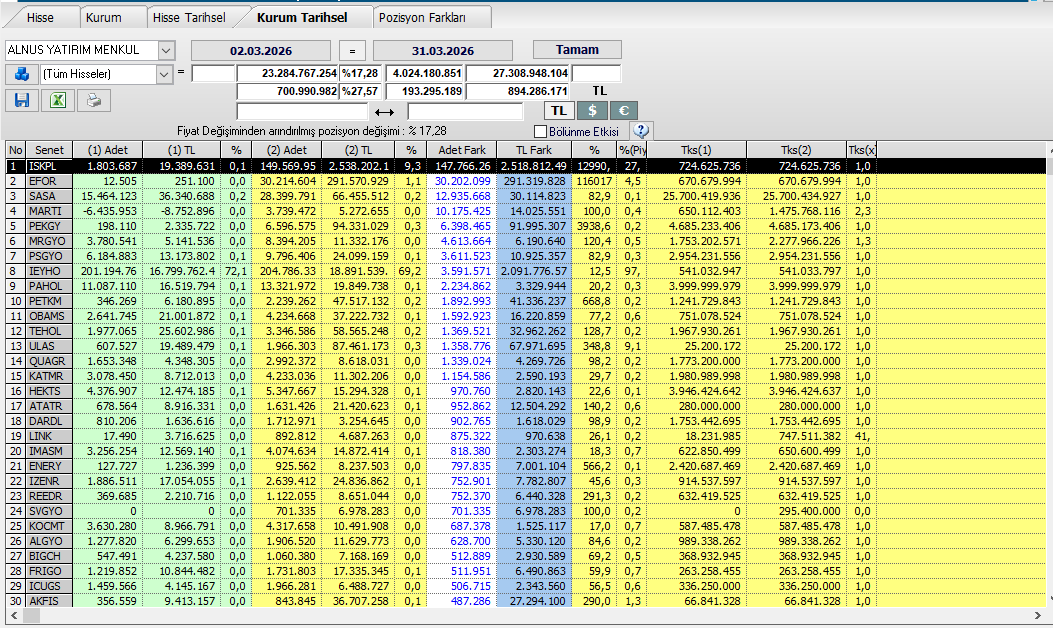Enable the Bölünme Etkisi checkbox
The height and width of the screenshot is (628, 1053).
[540, 132]
